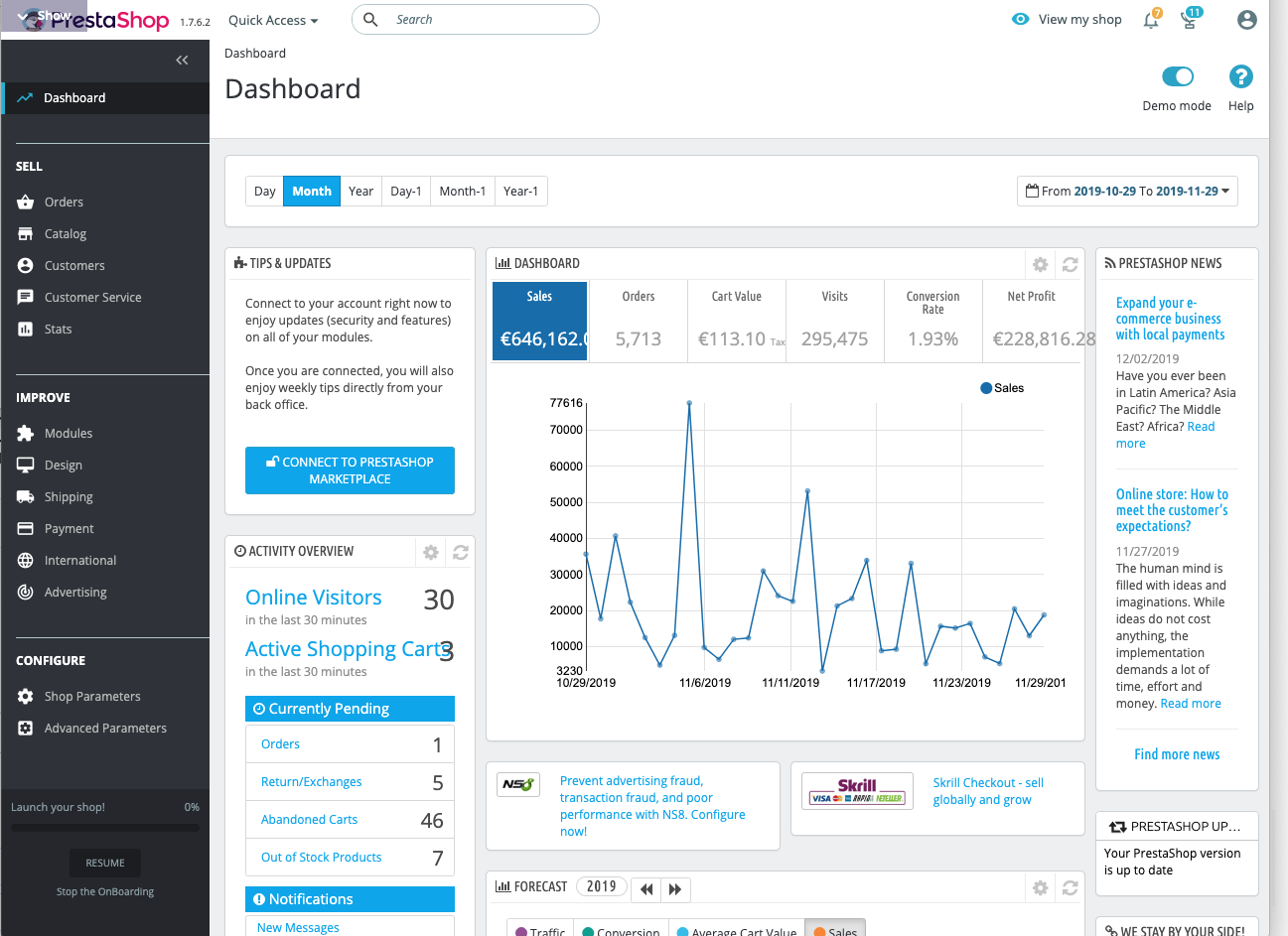Select the Year-1 period tab

pos(521,192)
